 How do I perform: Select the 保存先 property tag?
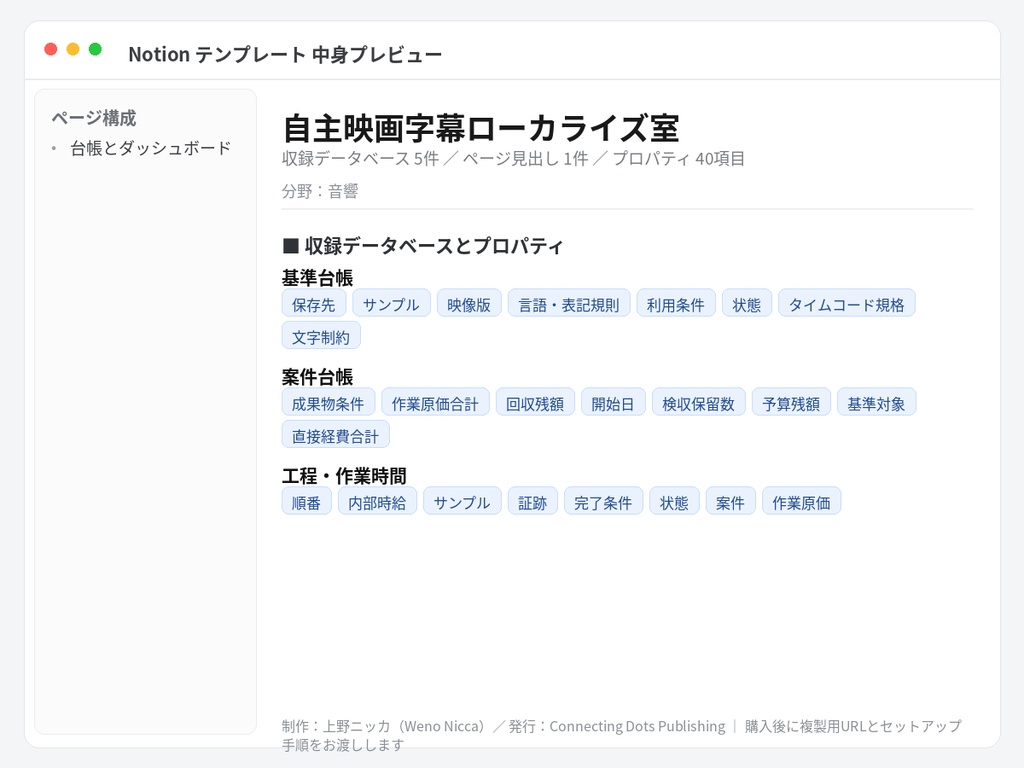314,304
